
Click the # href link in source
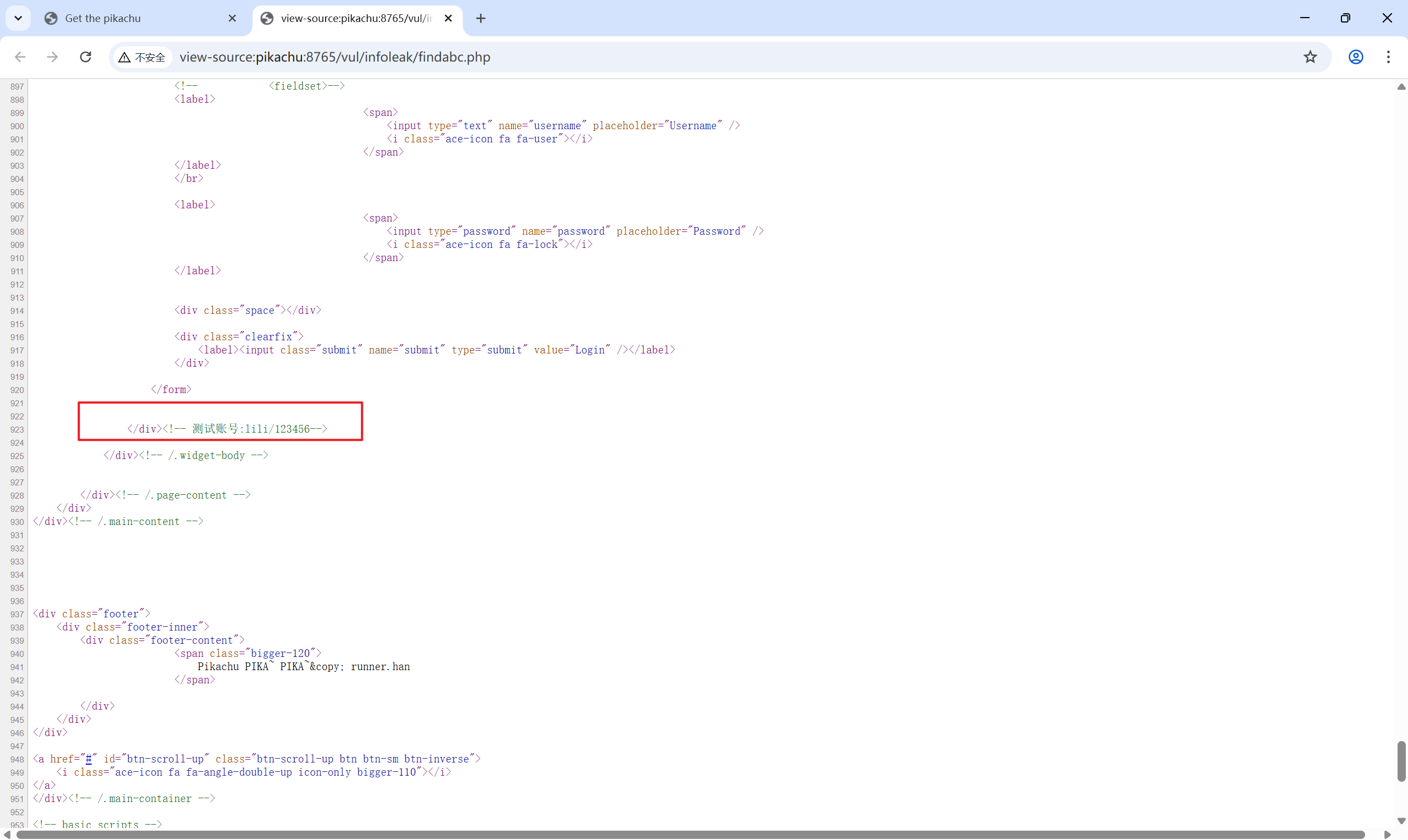pyautogui.click(x=89, y=759)
